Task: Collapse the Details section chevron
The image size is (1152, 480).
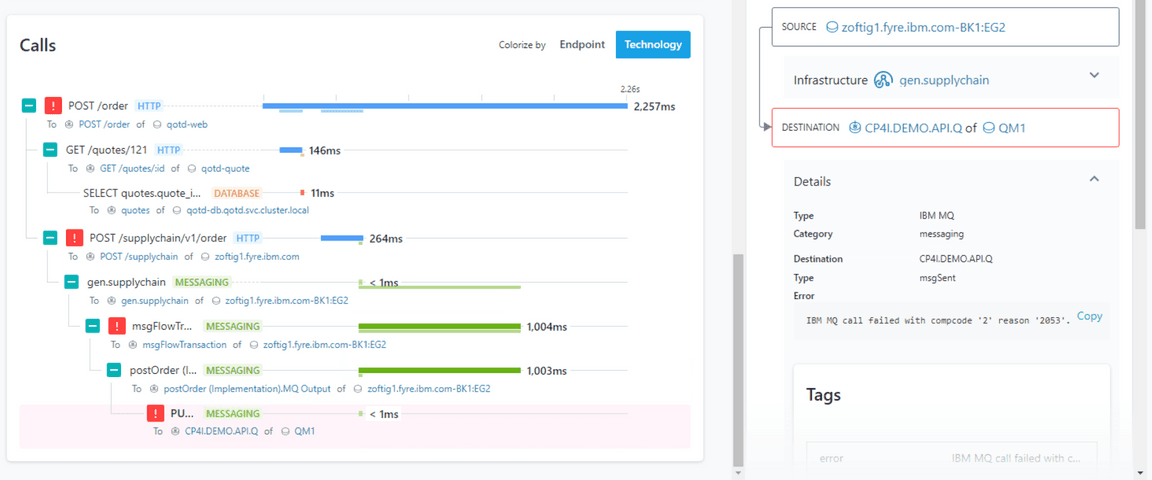Action: [1094, 180]
